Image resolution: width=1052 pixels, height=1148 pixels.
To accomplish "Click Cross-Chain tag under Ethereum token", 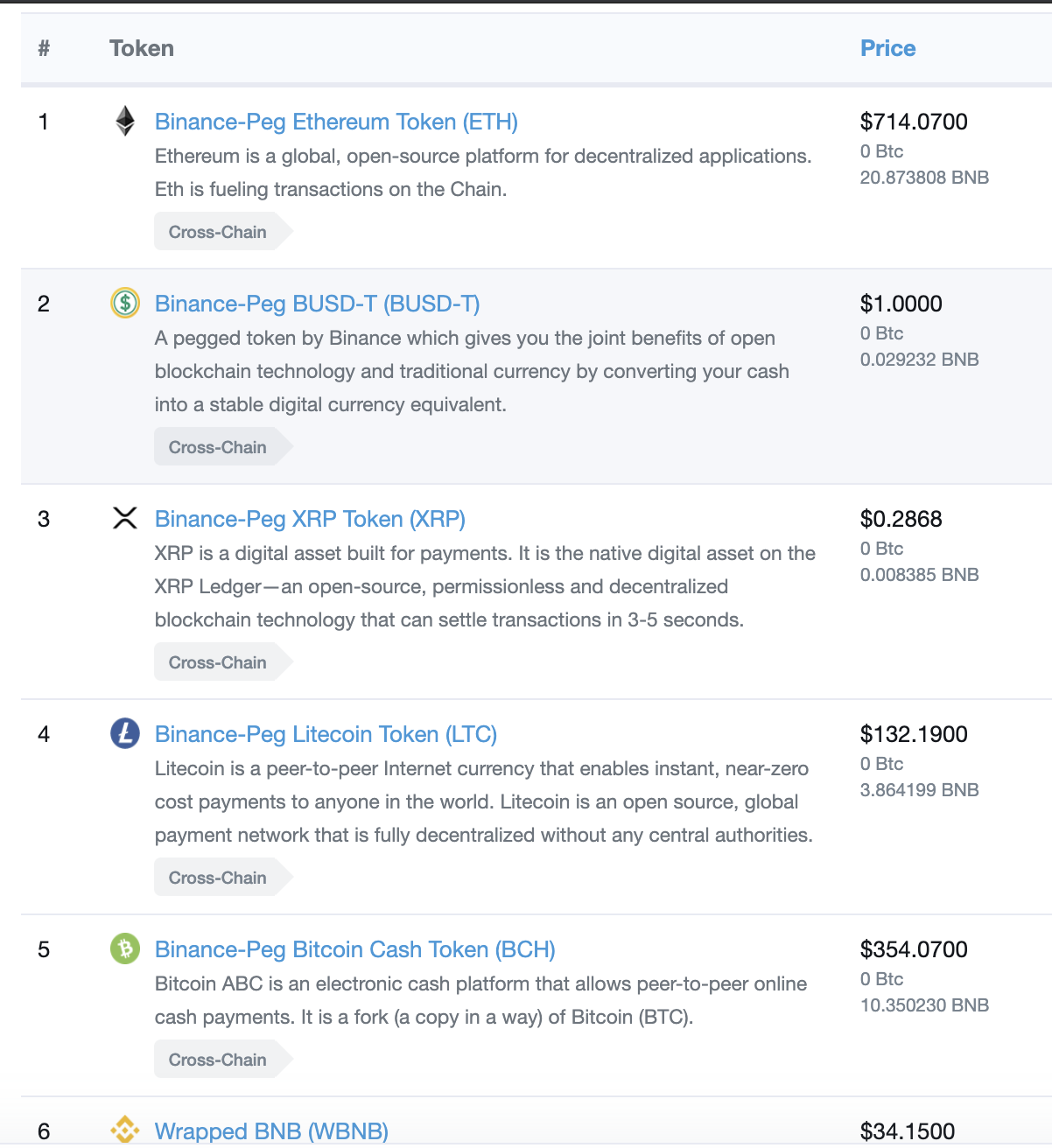I will click(x=218, y=232).
